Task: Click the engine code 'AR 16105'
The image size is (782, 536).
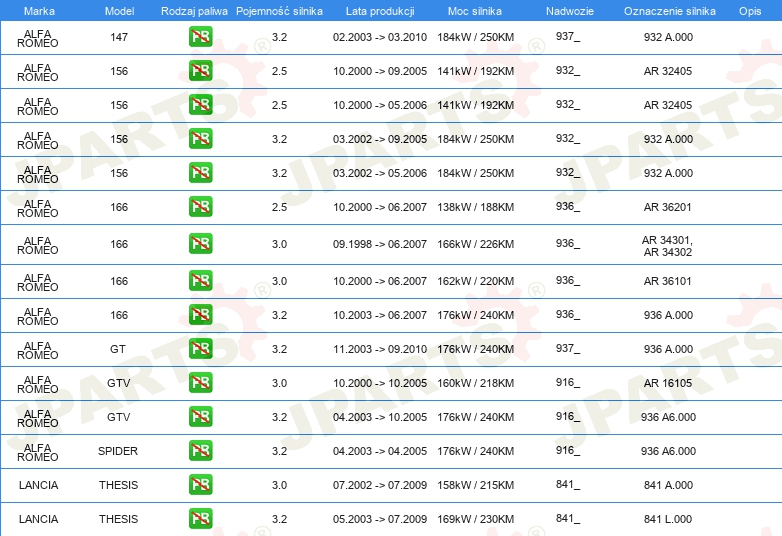Action: click(x=668, y=383)
